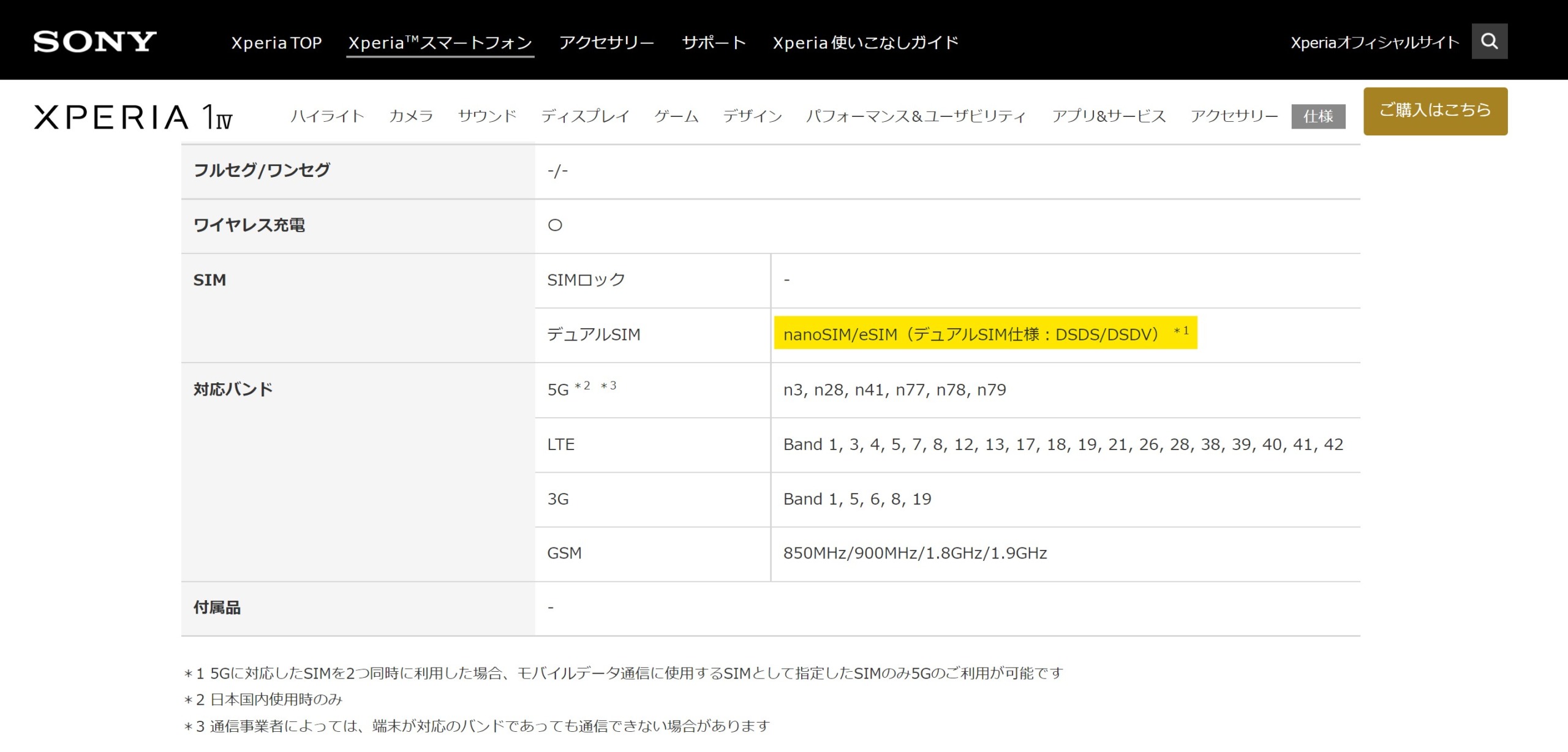Click the LTE label cell
The image size is (1568, 752).
[560, 444]
